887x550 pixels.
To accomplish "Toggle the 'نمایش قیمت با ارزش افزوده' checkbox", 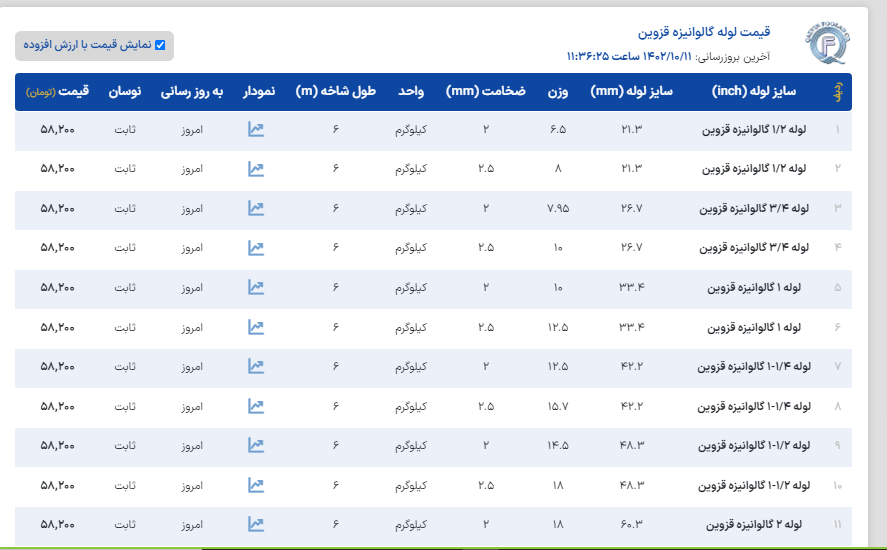I will coord(158,46).
